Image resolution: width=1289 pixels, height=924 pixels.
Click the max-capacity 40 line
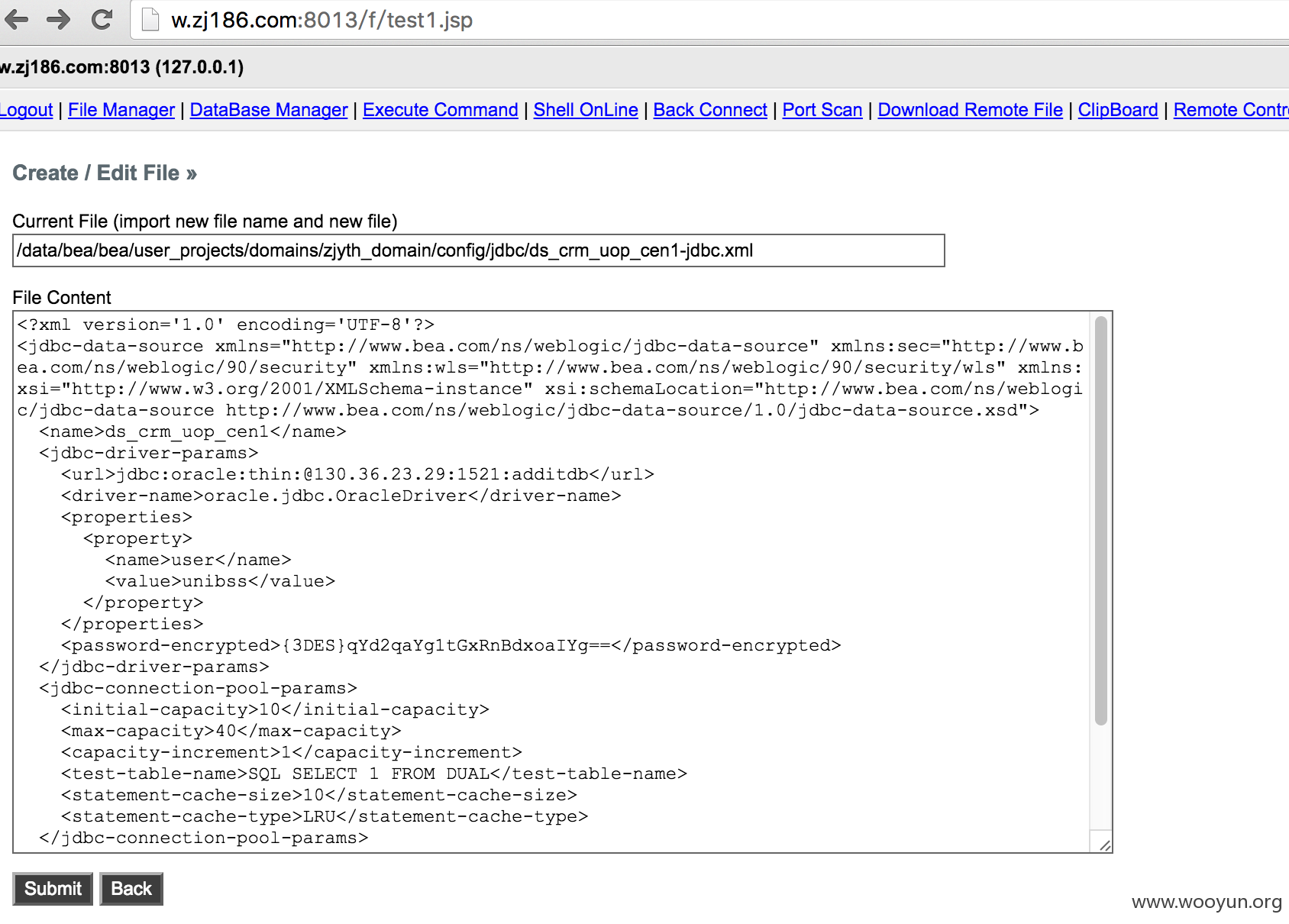(231, 731)
